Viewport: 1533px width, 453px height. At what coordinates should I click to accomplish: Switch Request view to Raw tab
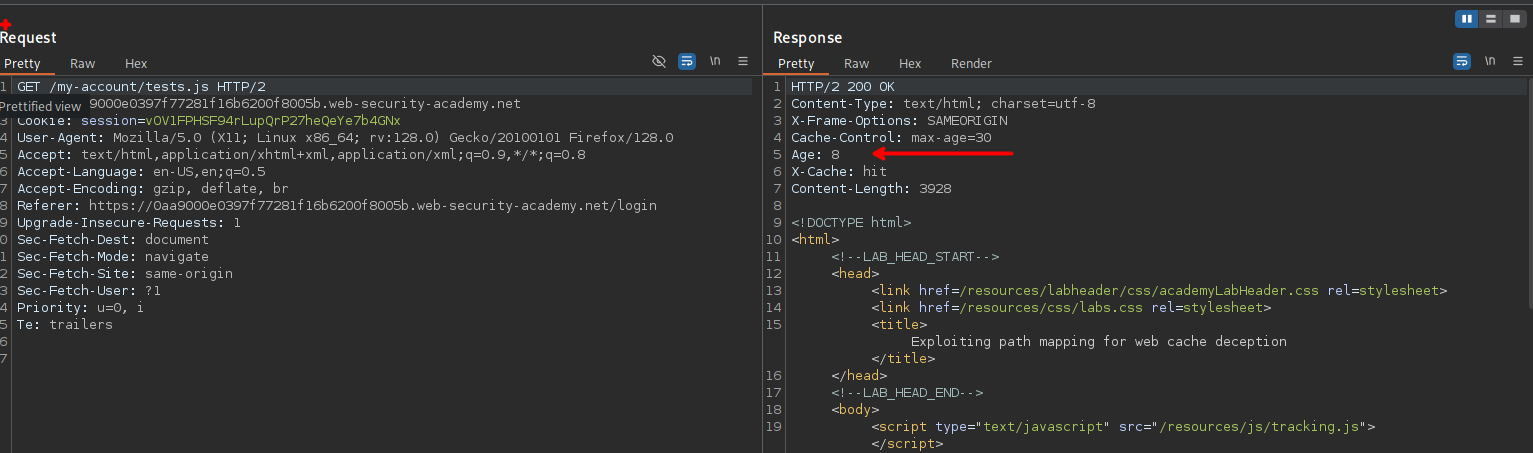(83, 64)
